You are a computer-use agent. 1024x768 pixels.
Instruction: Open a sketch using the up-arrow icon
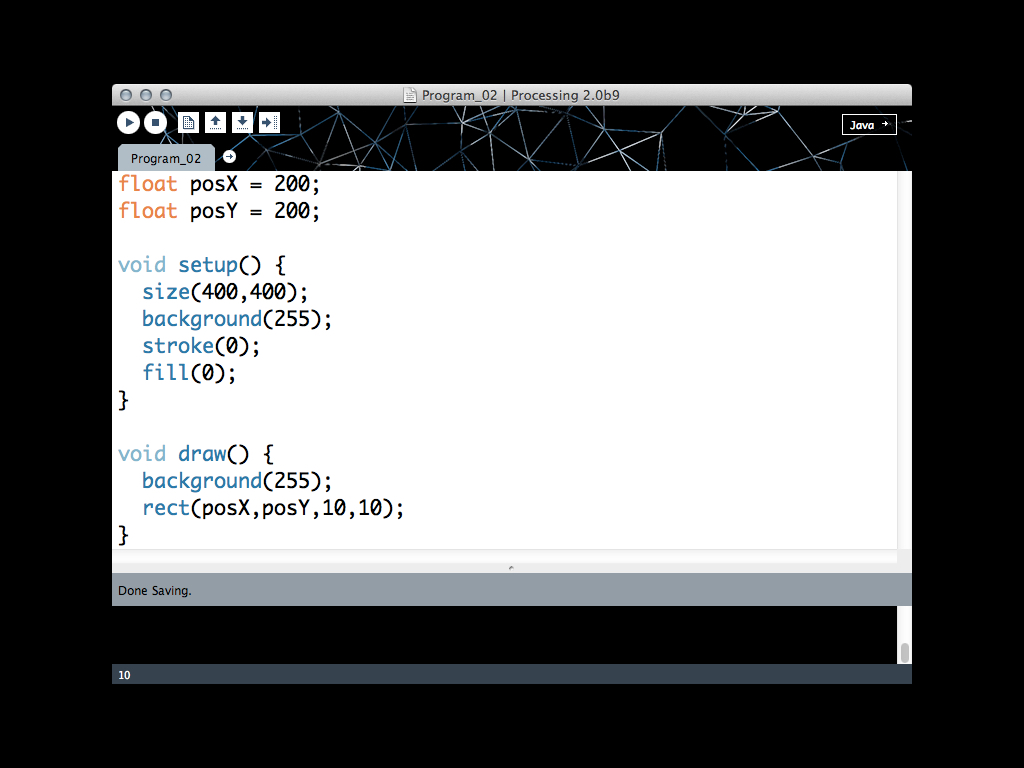[215, 123]
